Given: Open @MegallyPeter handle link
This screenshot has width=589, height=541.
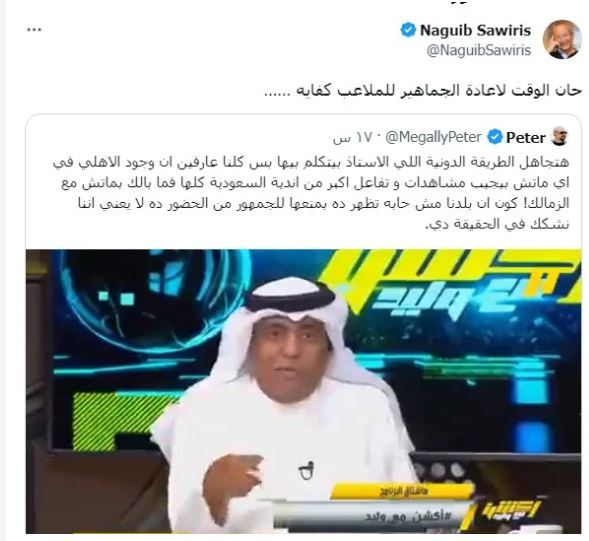Looking at the screenshot, I should (433, 137).
